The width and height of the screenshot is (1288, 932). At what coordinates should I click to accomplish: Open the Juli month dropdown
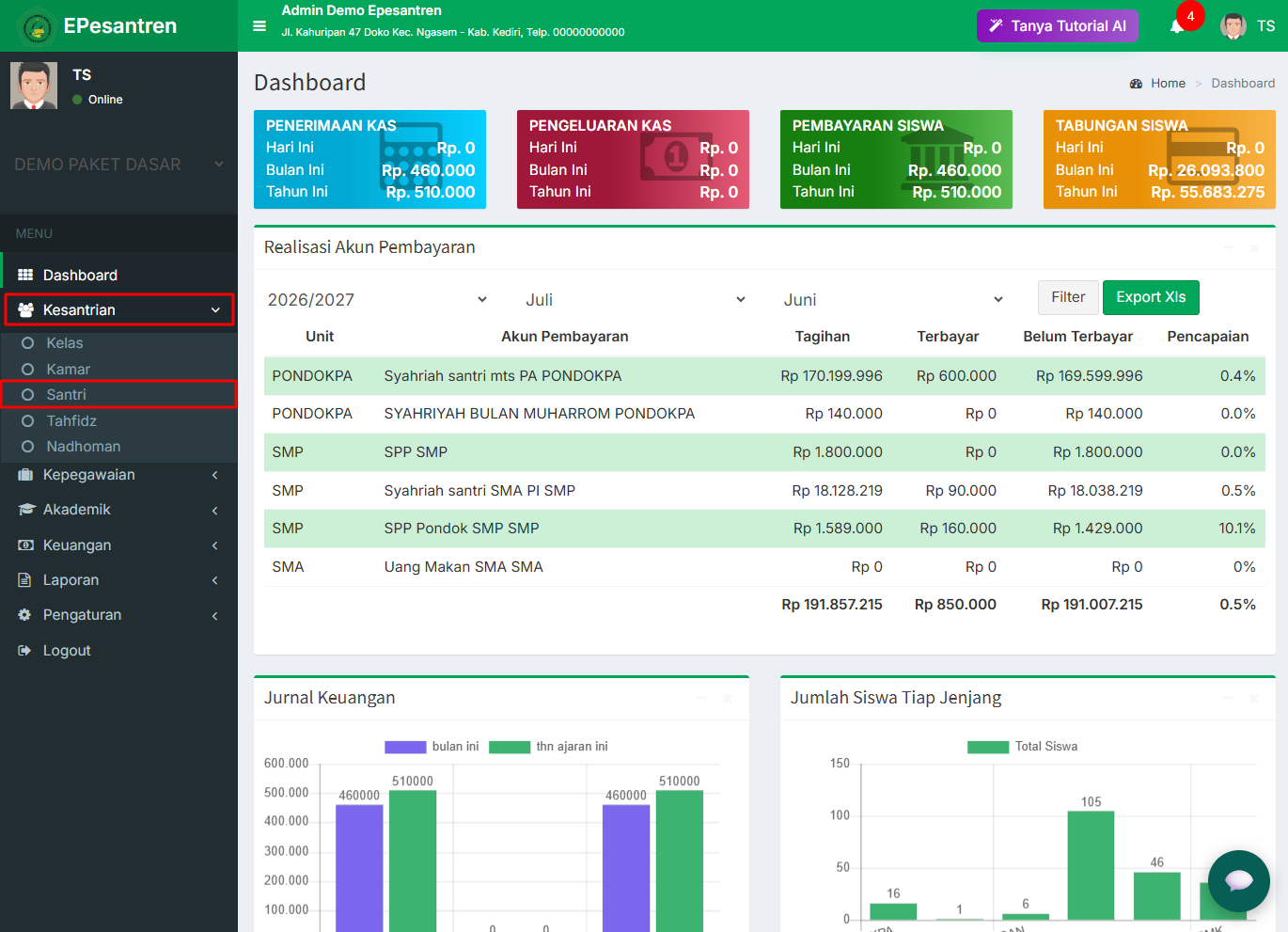click(x=636, y=300)
